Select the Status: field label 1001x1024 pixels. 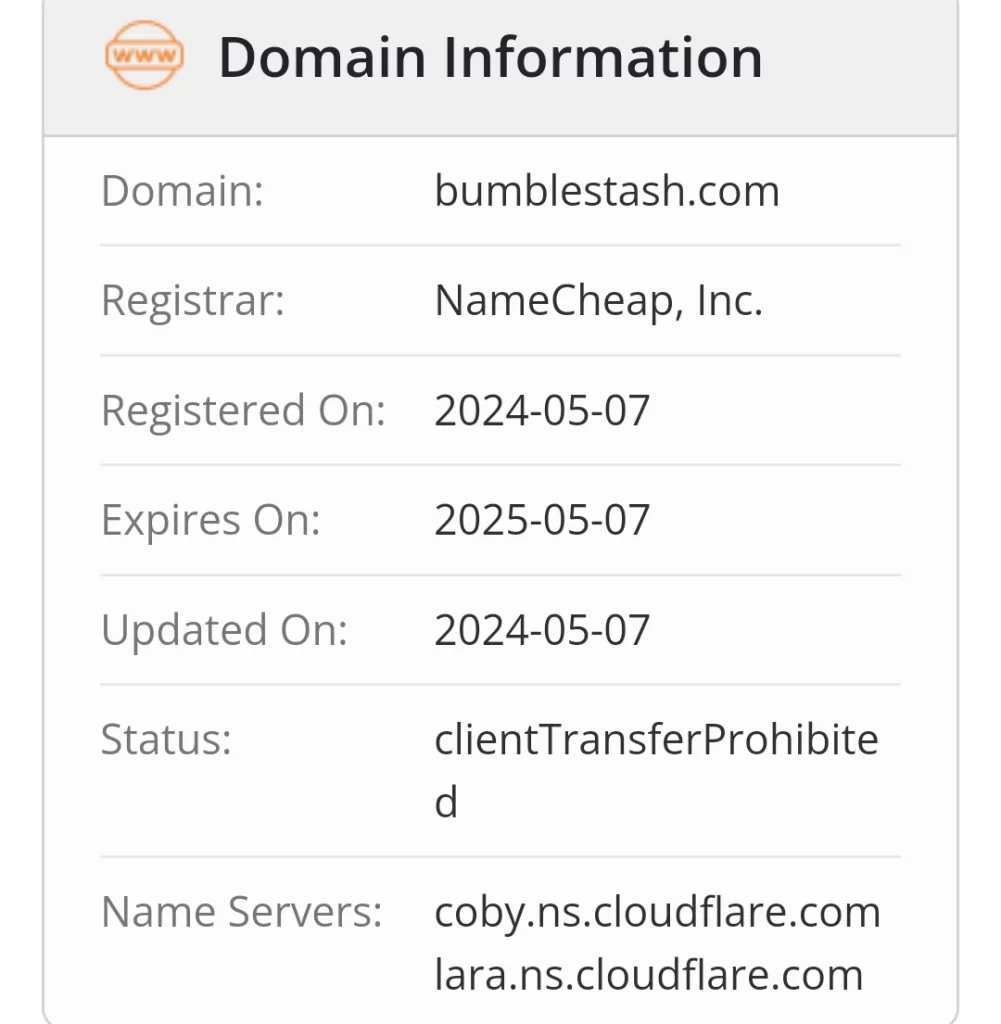click(x=166, y=740)
